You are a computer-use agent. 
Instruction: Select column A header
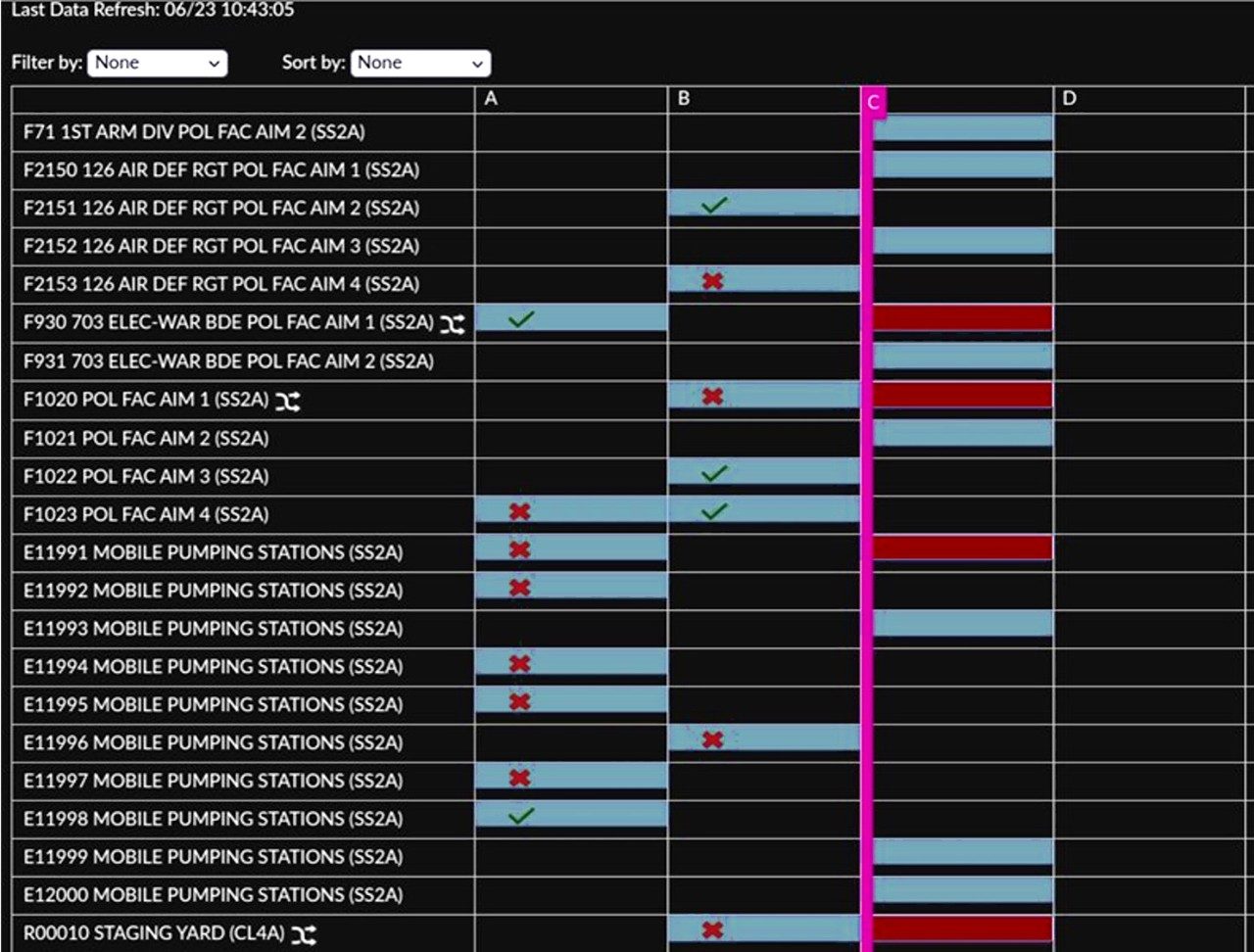pyautogui.click(x=491, y=99)
